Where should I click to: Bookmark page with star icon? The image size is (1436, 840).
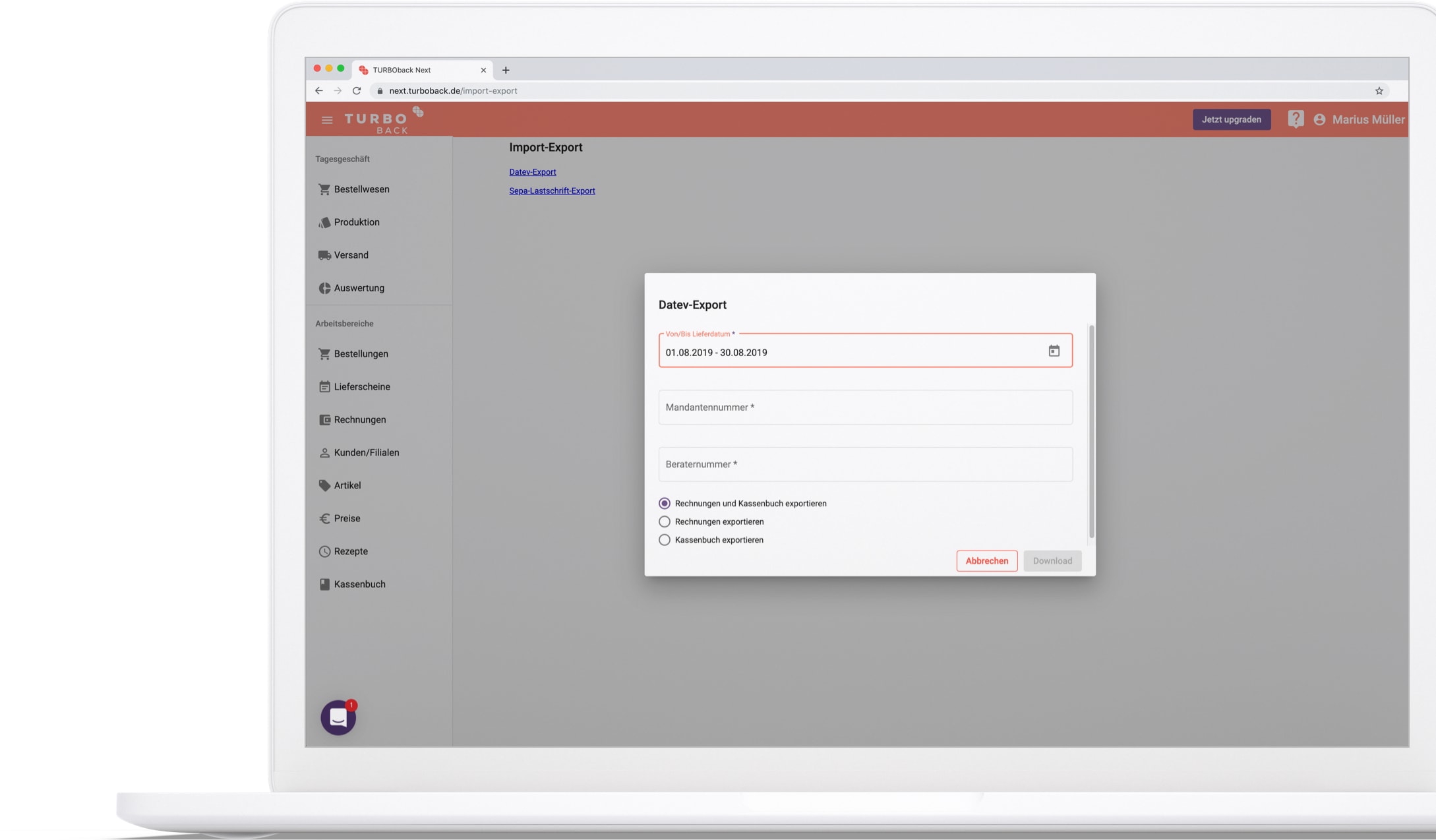click(x=1379, y=91)
